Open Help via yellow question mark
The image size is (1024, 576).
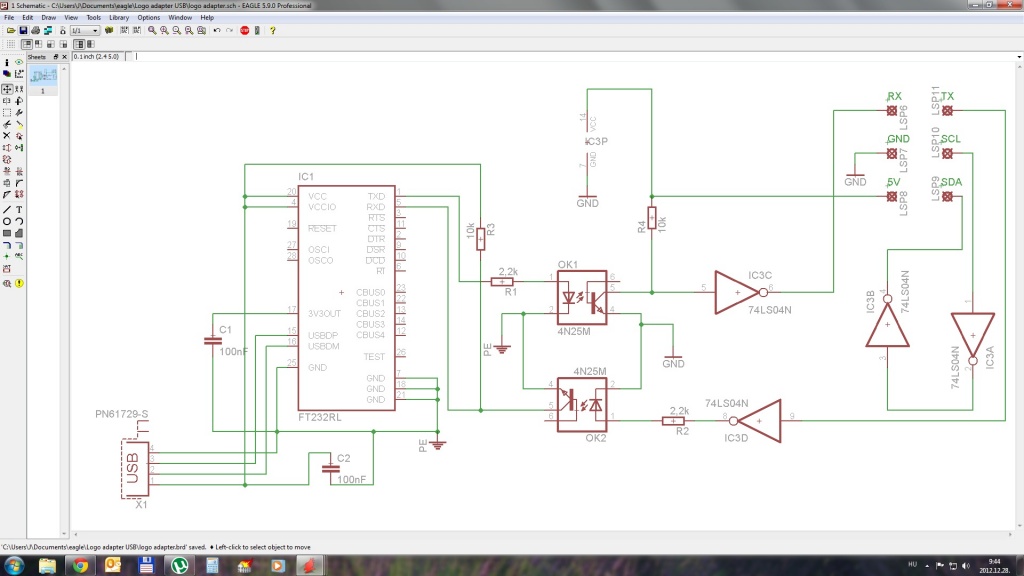pos(272,31)
